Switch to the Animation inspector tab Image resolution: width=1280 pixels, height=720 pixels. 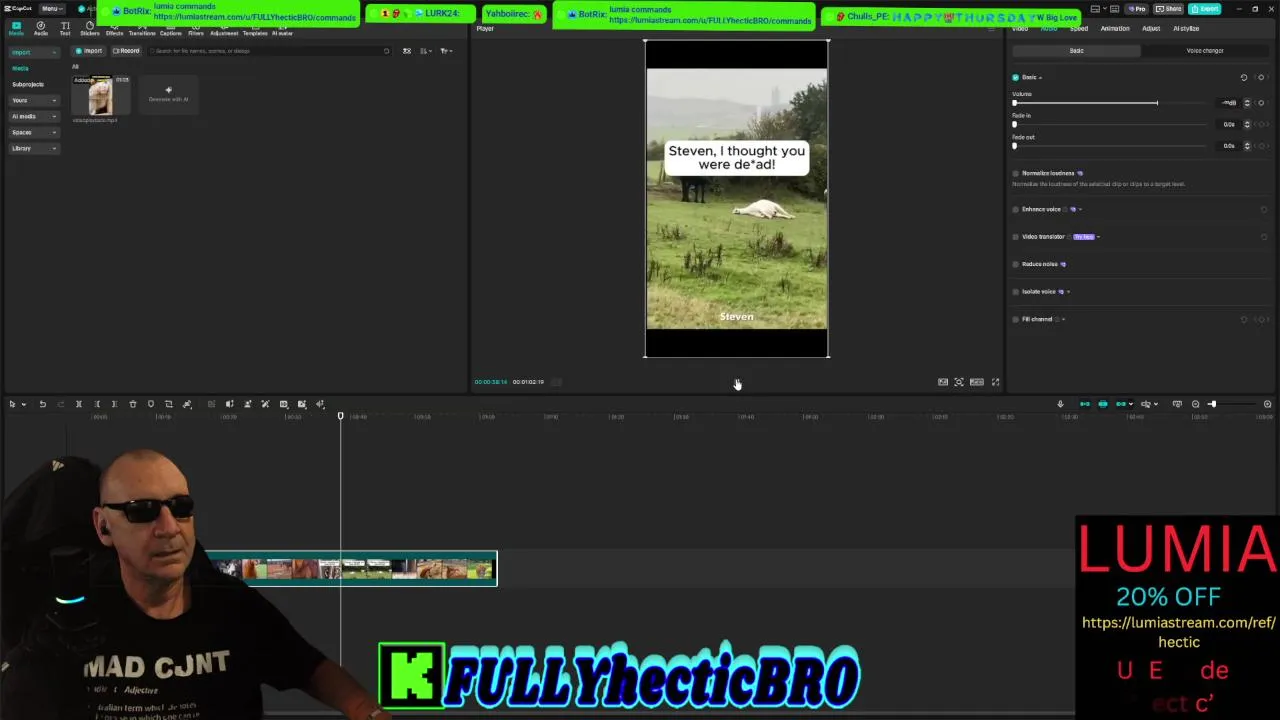(x=1115, y=28)
